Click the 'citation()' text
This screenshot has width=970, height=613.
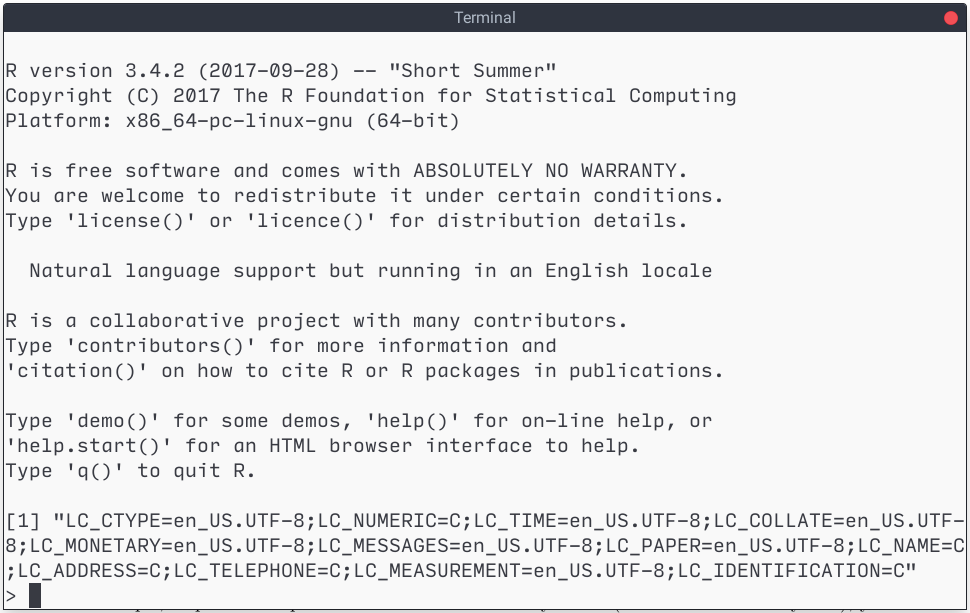pyautogui.click(x=77, y=371)
